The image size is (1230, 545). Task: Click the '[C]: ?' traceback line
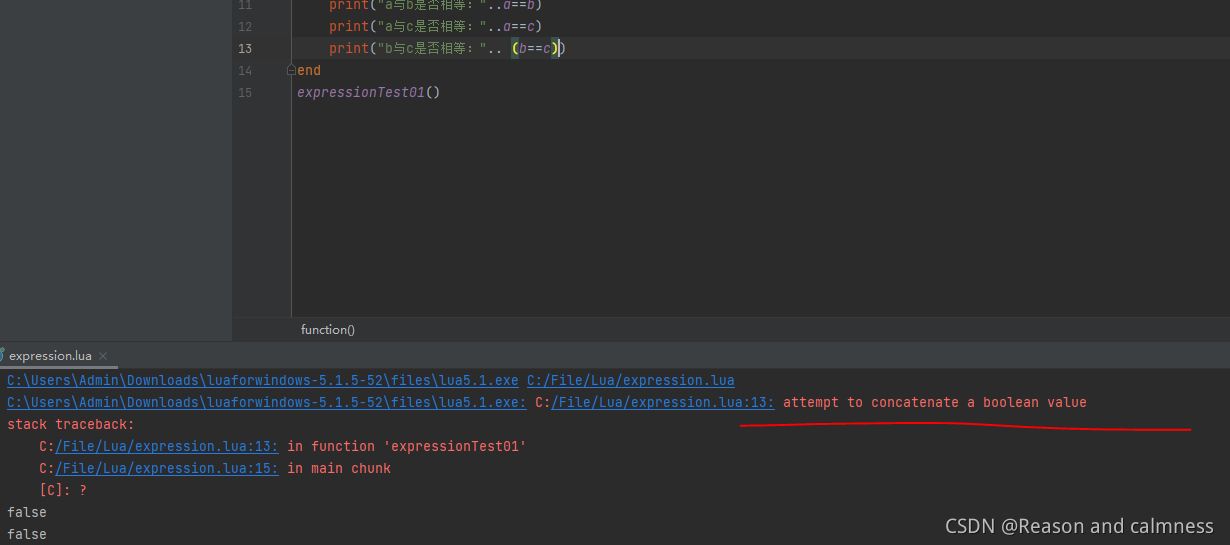[63, 490]
